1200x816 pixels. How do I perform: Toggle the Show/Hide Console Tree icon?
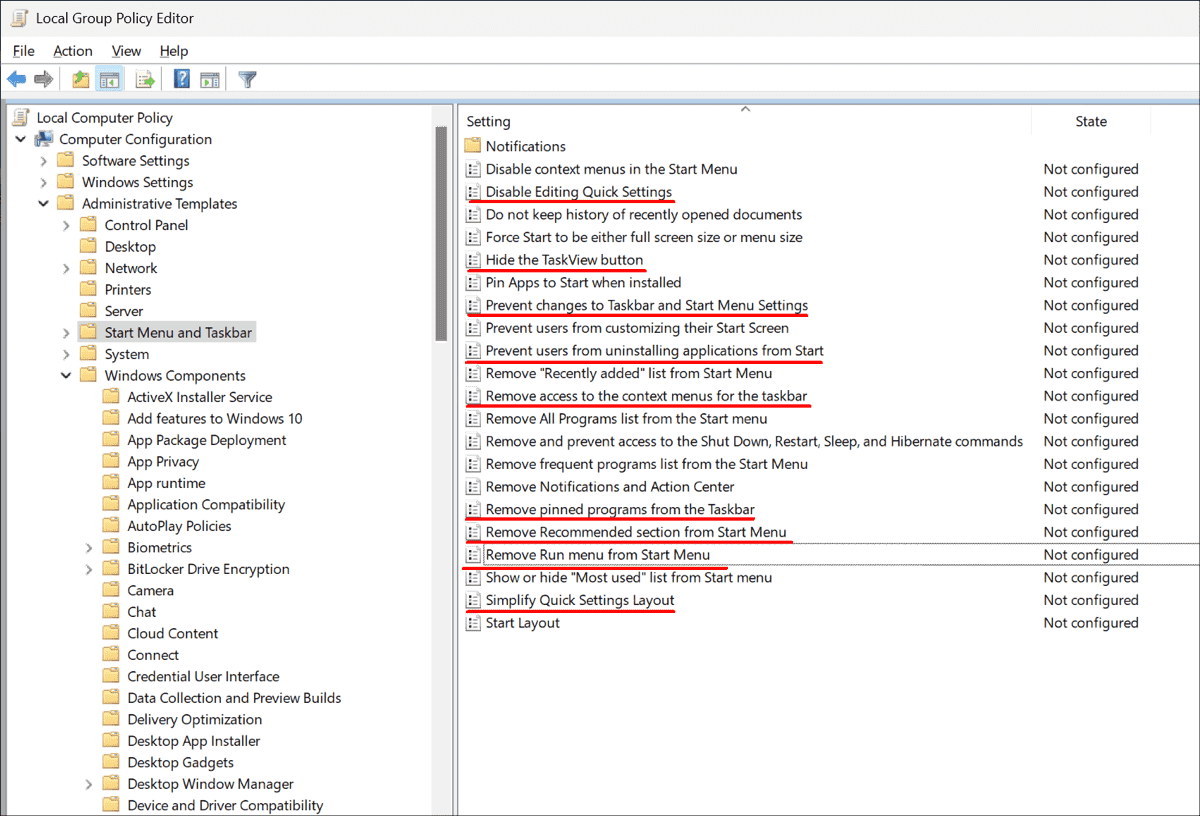110,78
